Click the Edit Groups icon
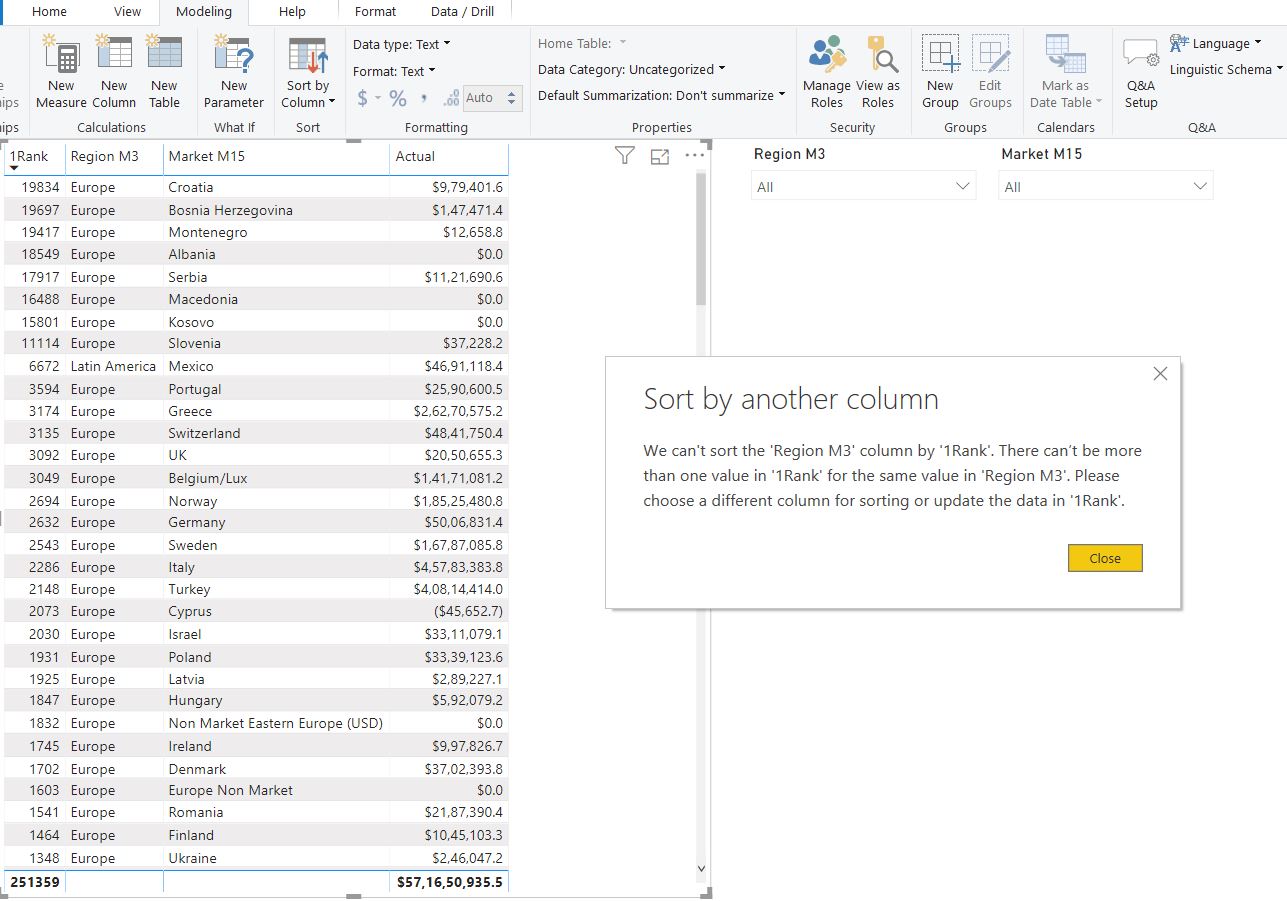This screenshot has height=901, width=1287. click(x=990, y=55)
